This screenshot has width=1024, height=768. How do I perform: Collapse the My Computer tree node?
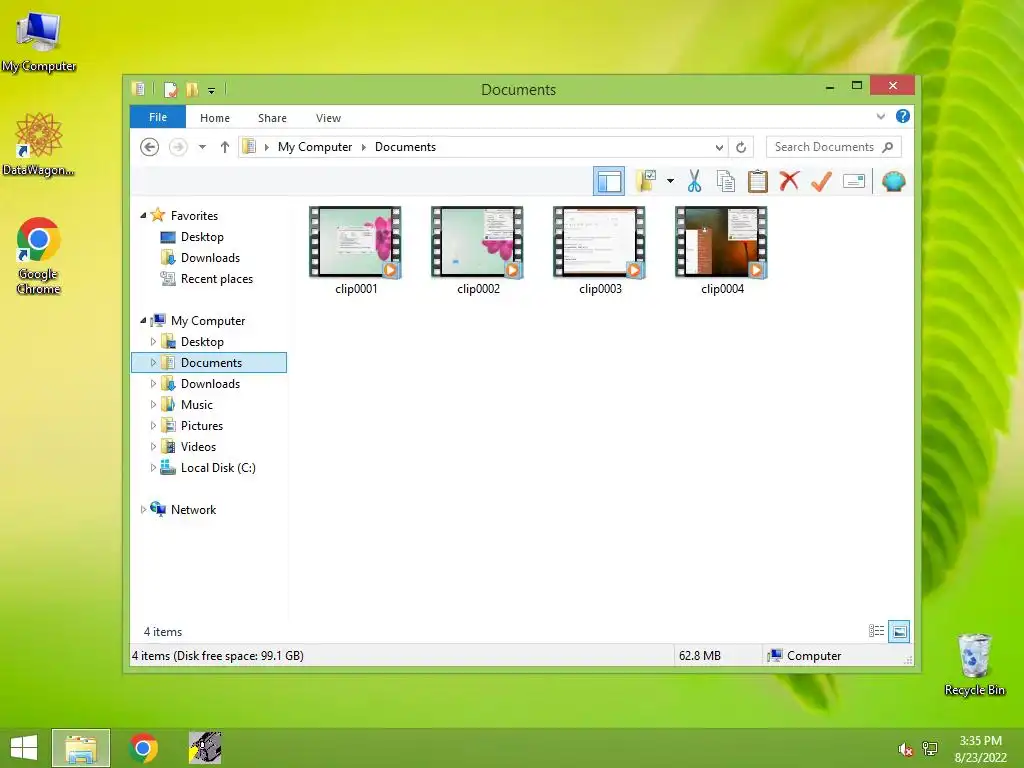(143, 320)
